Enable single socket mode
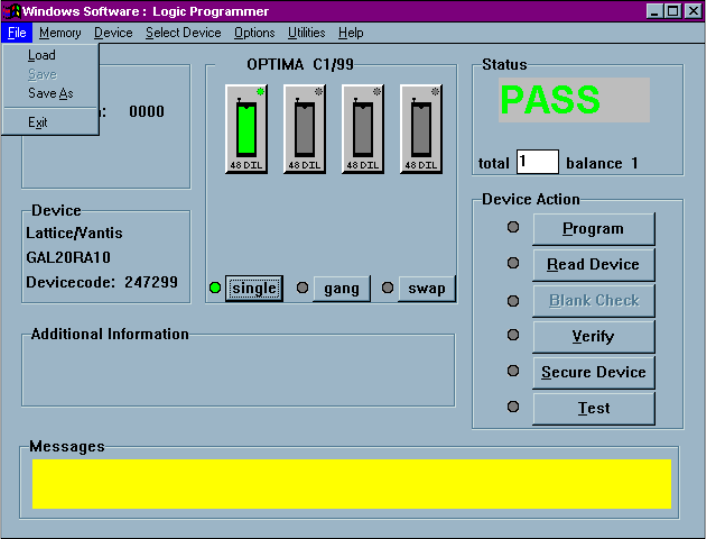The width and height of the screenshot is (706, 539). 253,288
